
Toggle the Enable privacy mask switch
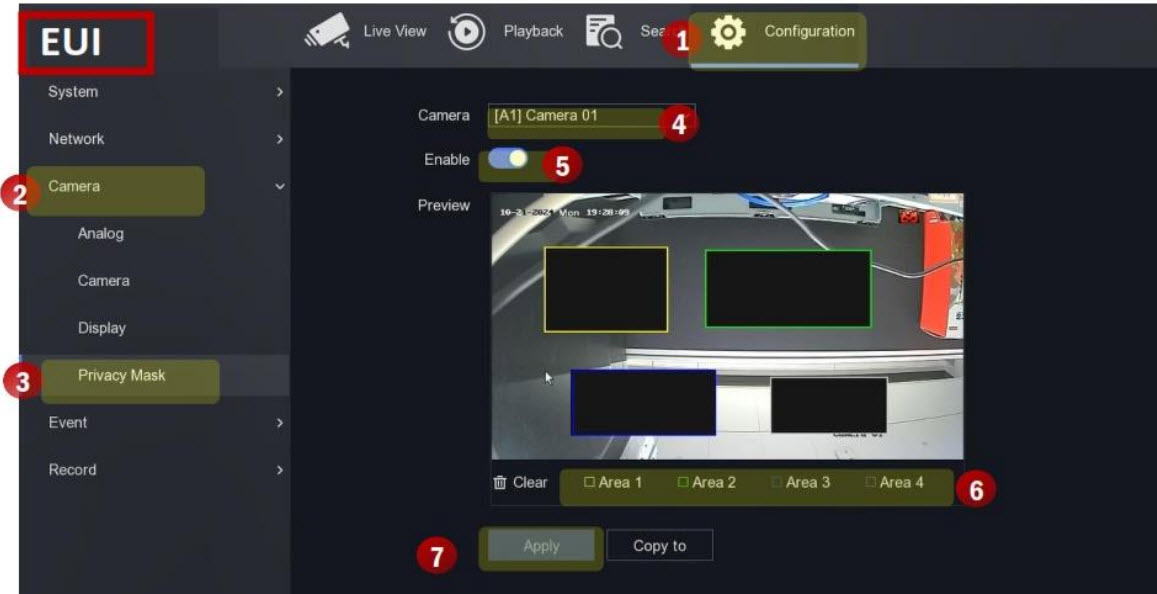click(508, 159)
